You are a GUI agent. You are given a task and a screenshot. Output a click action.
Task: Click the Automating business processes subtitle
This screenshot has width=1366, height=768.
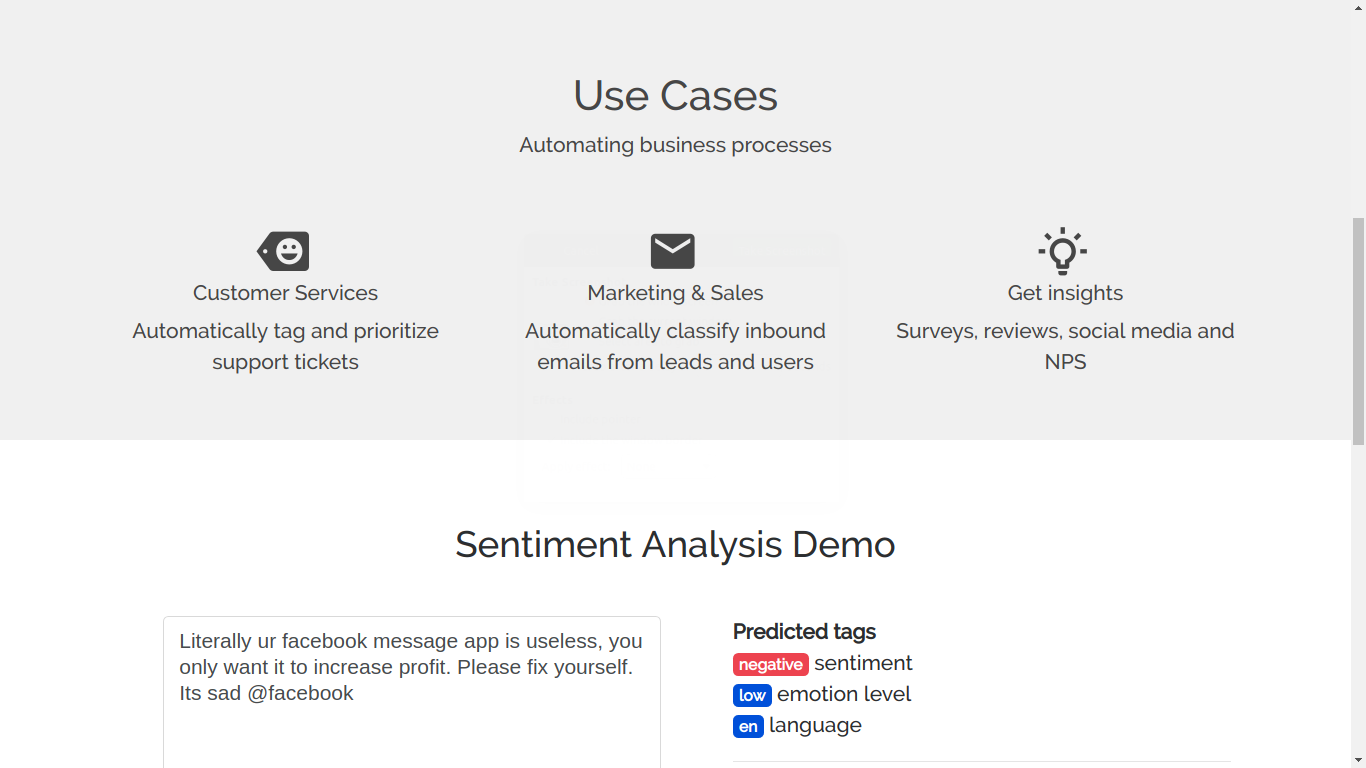tap(675, 145)
